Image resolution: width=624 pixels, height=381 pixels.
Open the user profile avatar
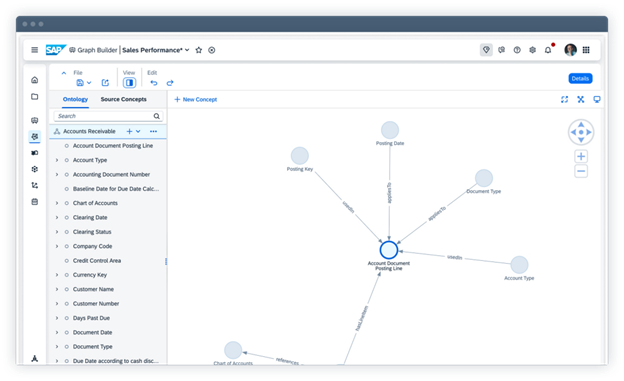tap(570, 50)
